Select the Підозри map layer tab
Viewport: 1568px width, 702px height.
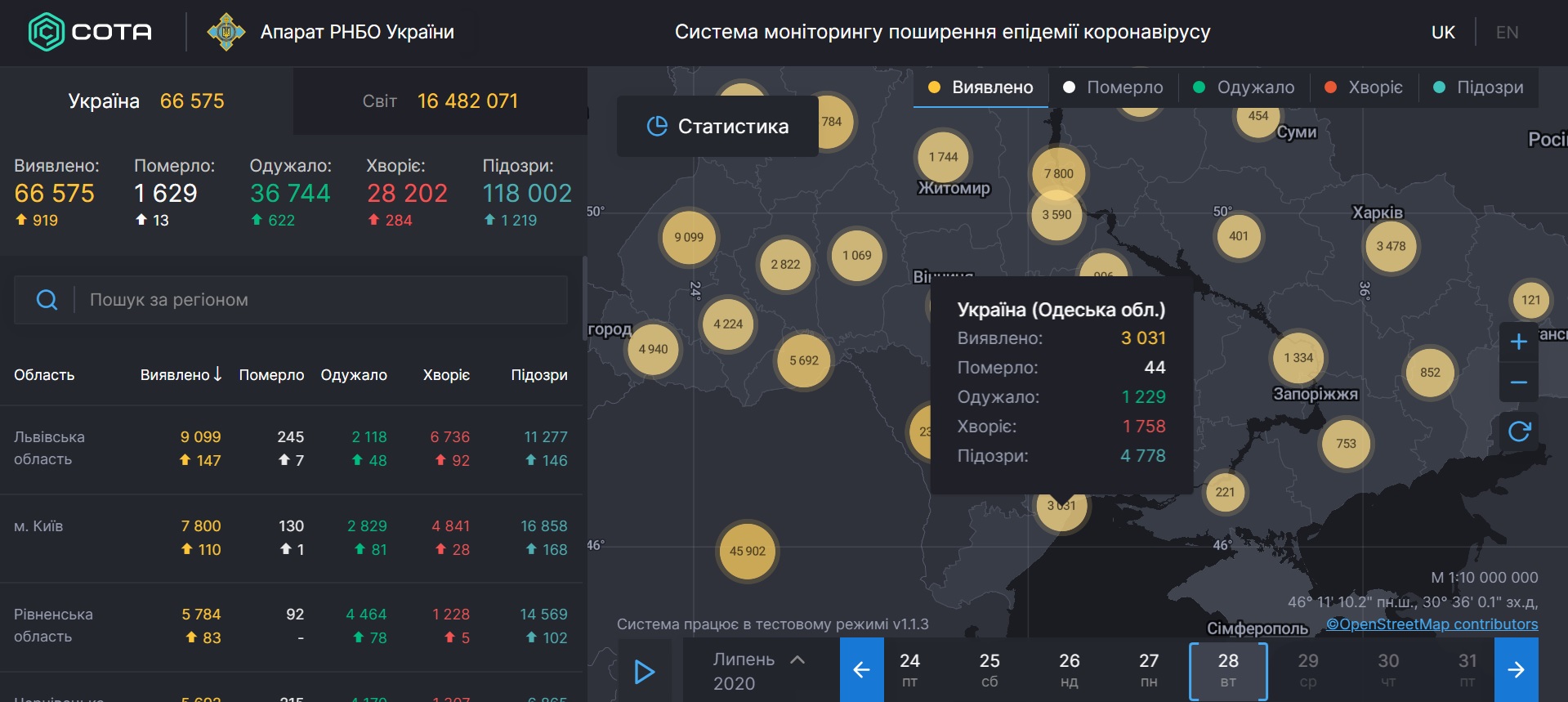pyautogui.click(x=1479, y=87)
